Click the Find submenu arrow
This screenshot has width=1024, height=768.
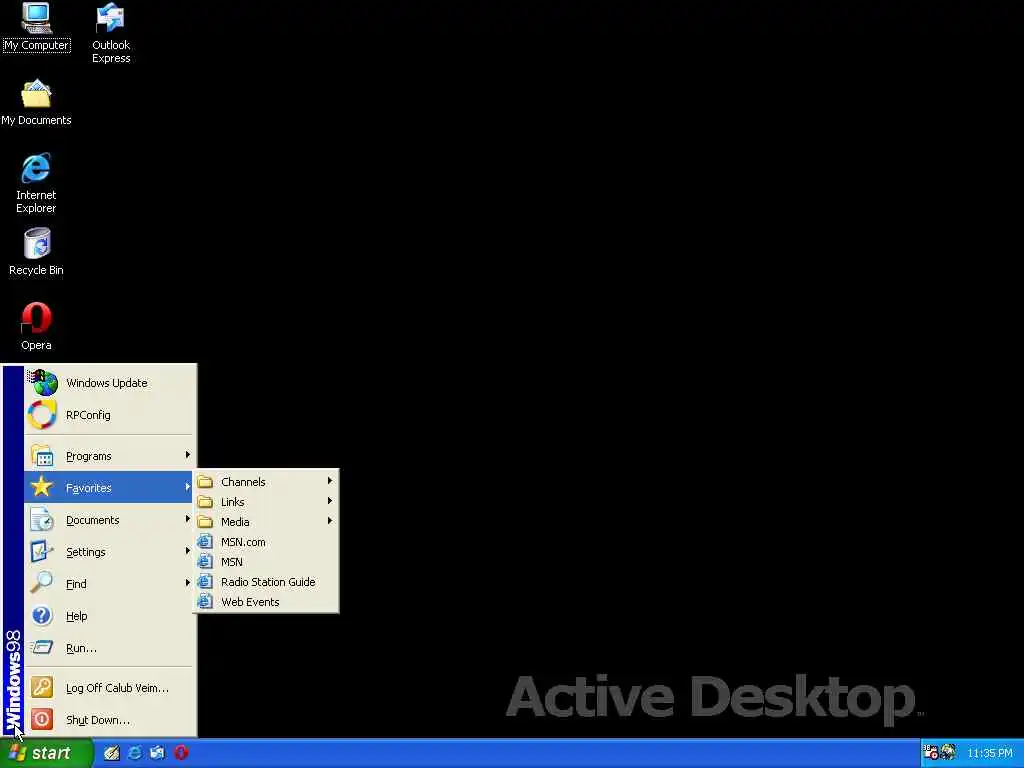pyautogui.click(x=187, y=583)
